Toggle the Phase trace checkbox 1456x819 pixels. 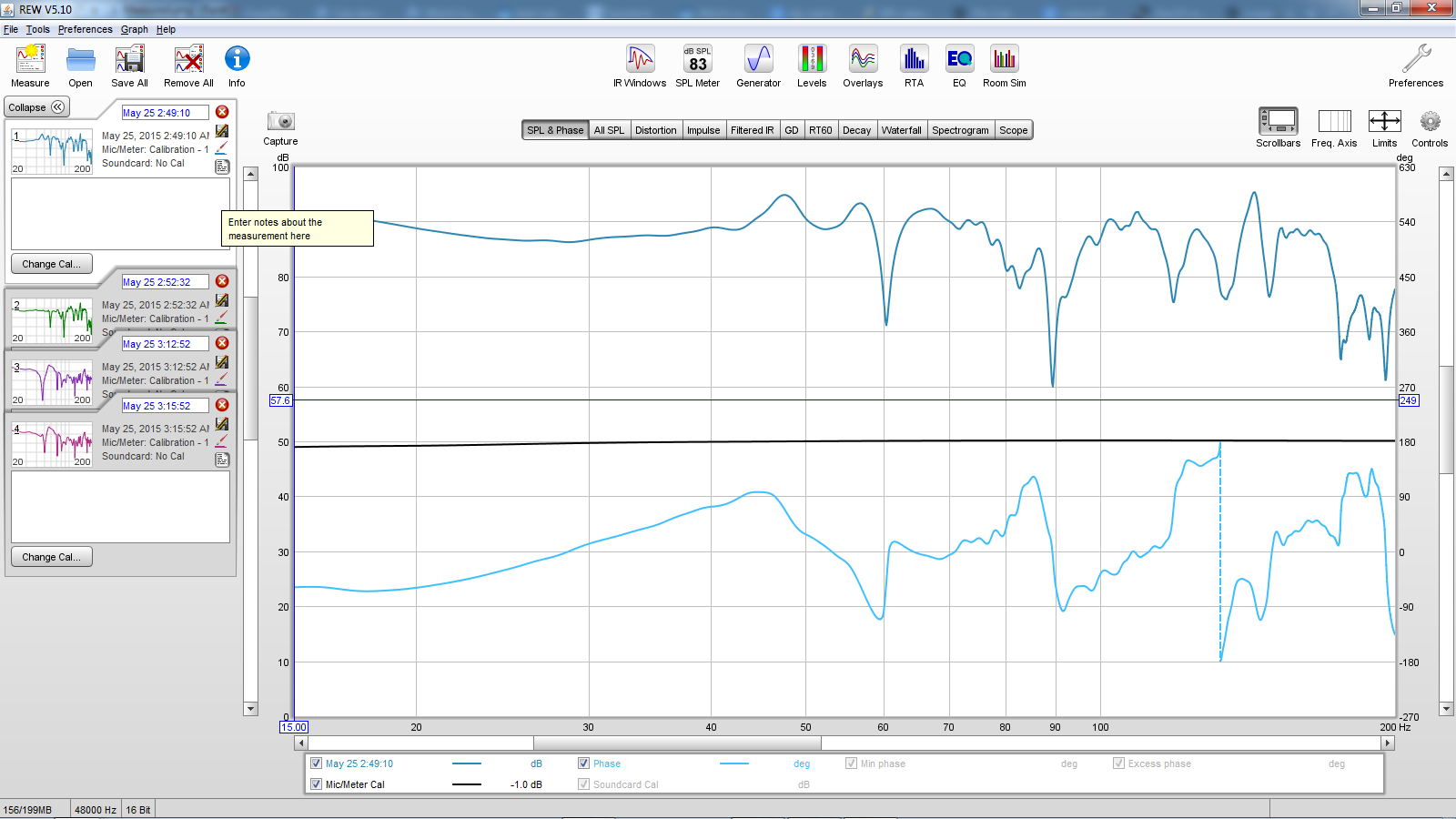pyautogui.click(x=583, y=763)
